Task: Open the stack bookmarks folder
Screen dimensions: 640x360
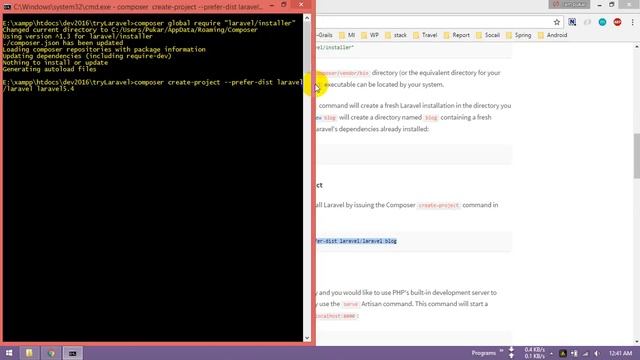Action: tap(396, 35)
